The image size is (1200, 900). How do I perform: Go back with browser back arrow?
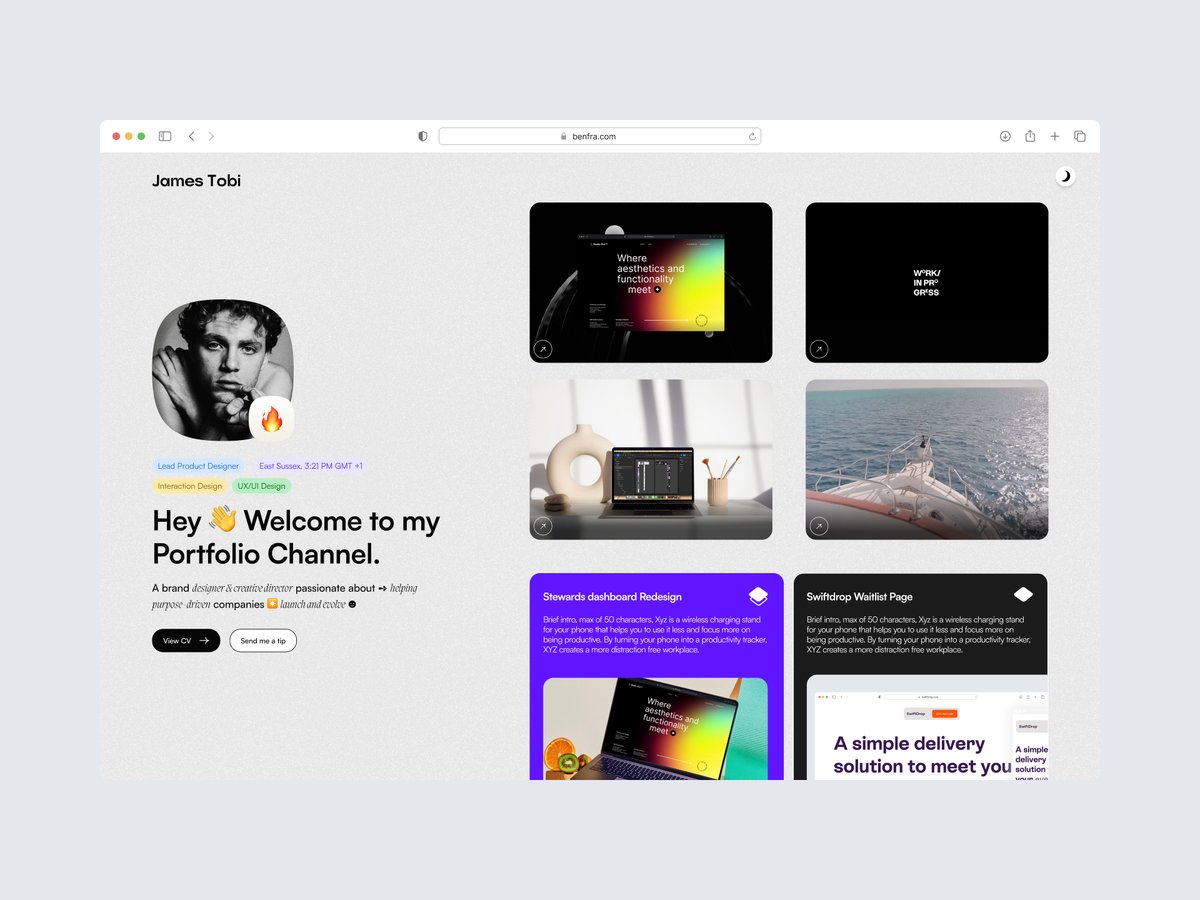[x=191, y=136]
